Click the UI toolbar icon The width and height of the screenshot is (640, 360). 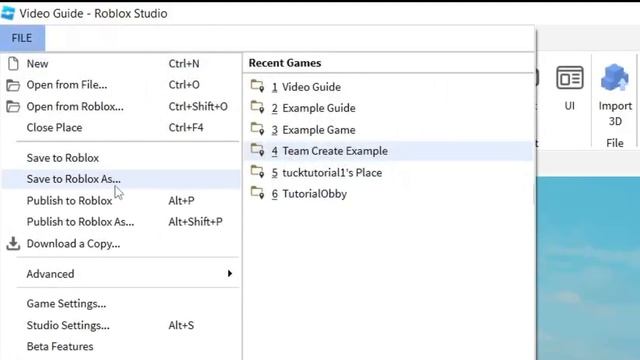pos(570,78)
